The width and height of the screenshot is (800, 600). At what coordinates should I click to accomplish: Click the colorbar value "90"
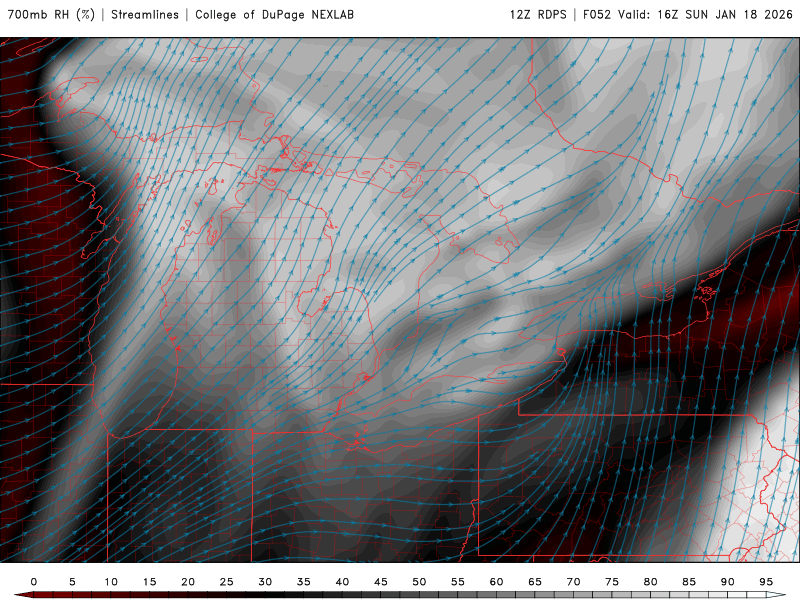coord(728,582)
